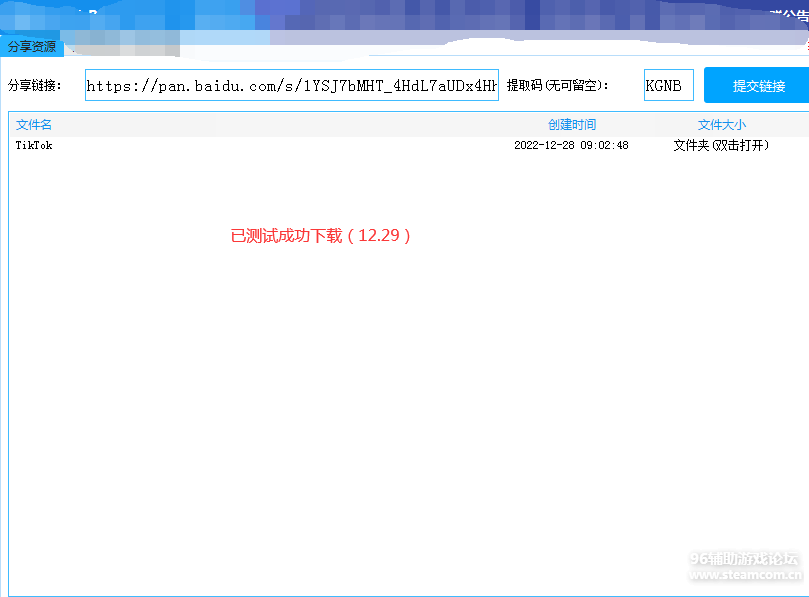
Task: Click the 2022-12-28 09:02:48 timestamp cell
Action: pos(571,146)
